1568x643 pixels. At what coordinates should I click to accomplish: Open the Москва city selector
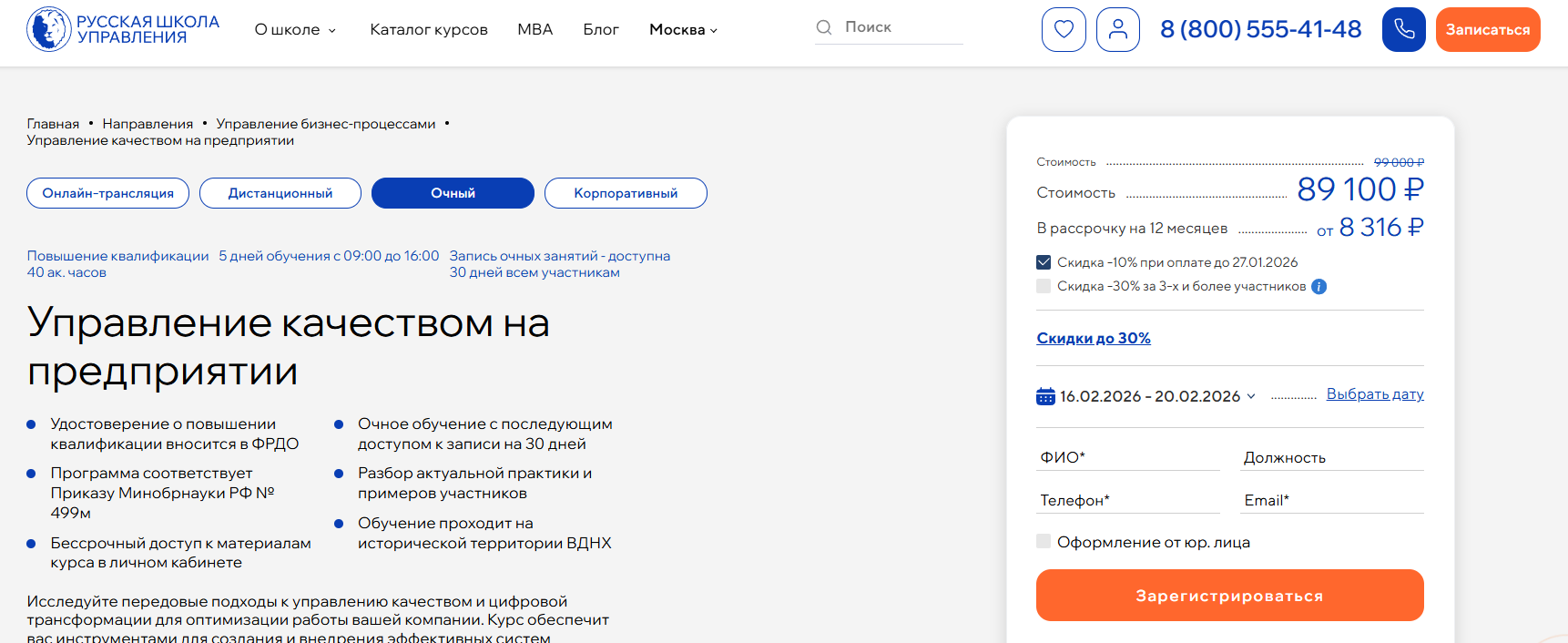tap(683, 30)
